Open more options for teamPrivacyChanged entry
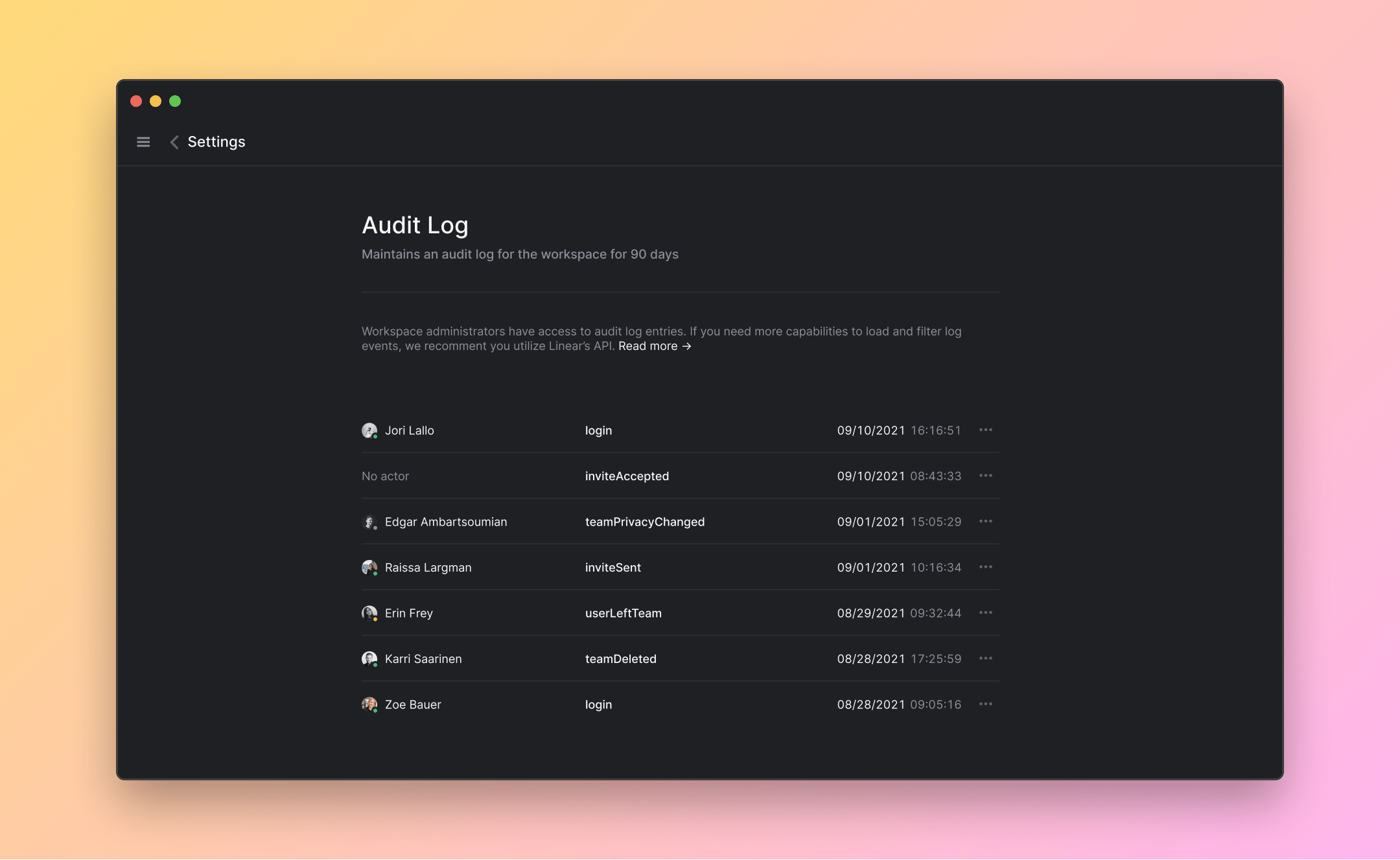 pos(985,522)
